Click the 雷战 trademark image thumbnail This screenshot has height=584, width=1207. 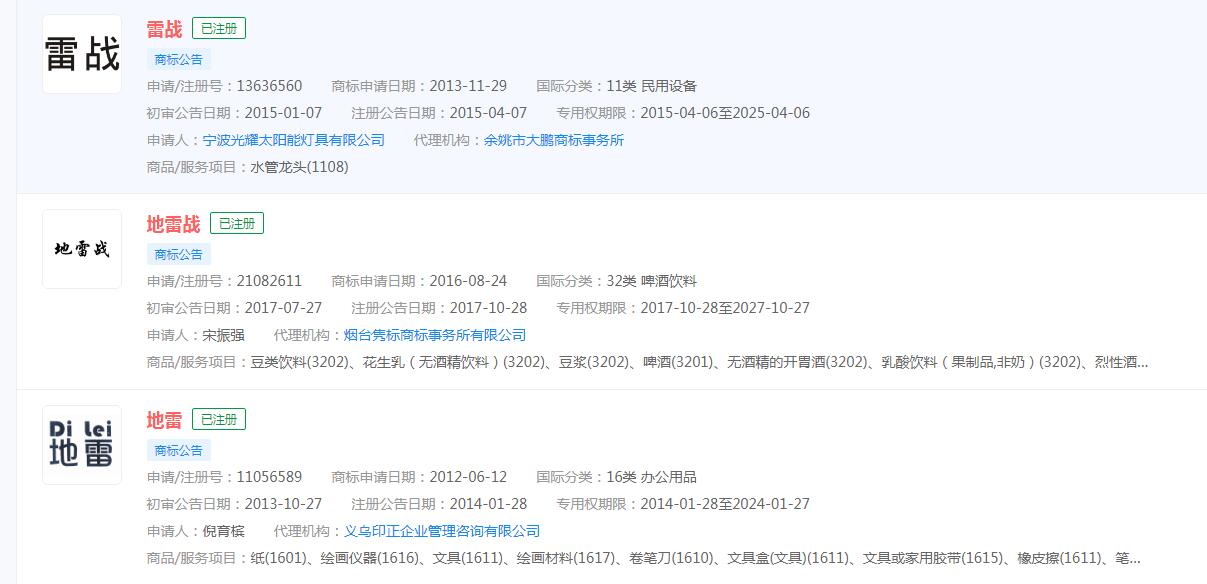(x=81, y=52)
